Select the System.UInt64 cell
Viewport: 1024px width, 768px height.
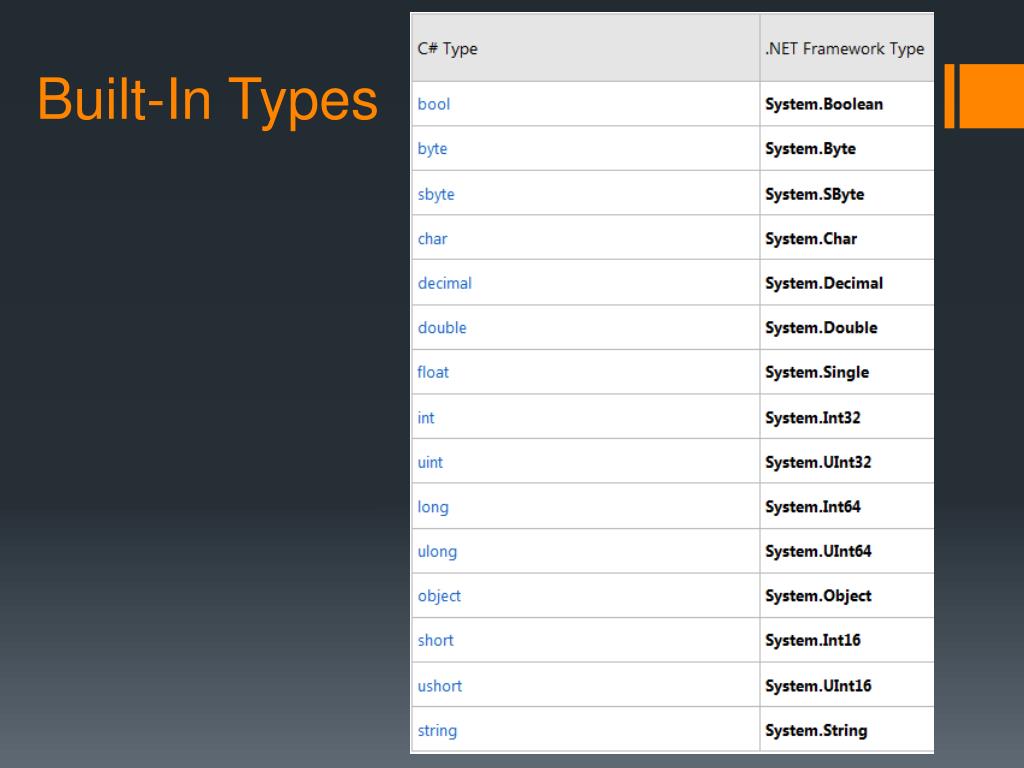click(x=846, y=551)
